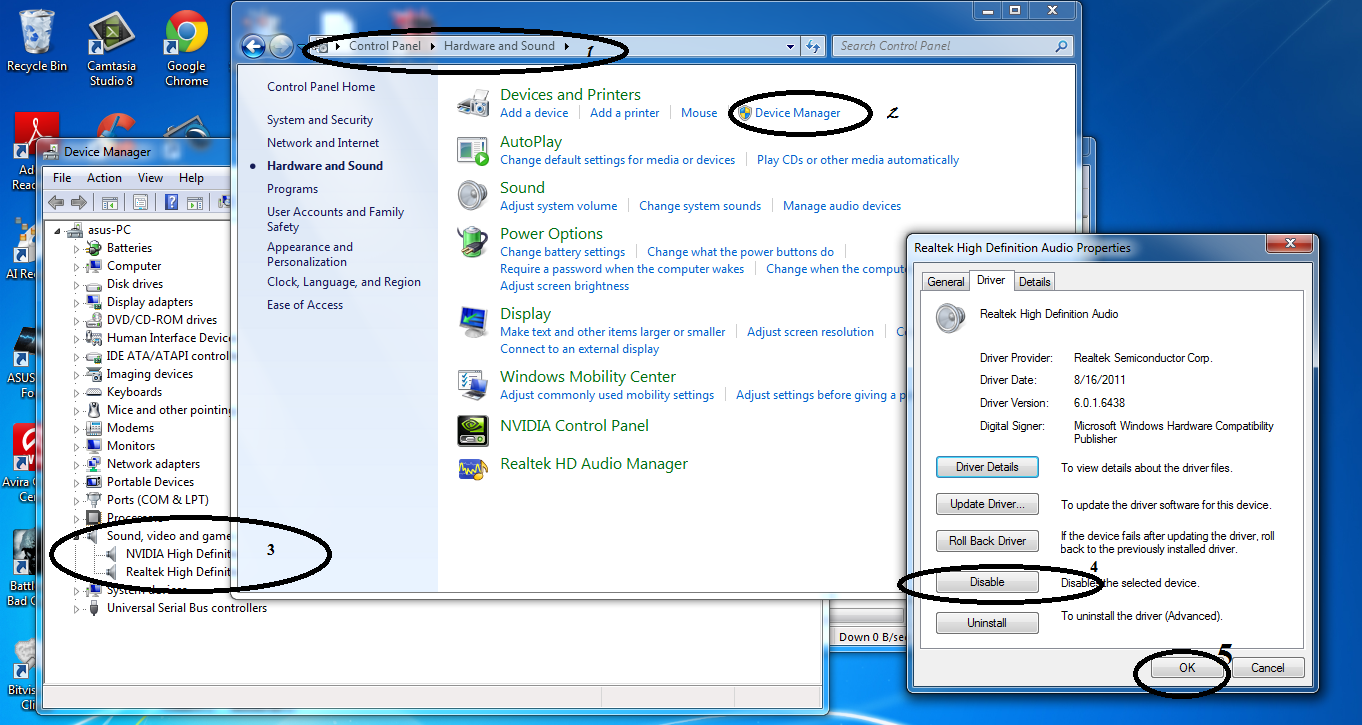Click Device Manager toolbar back arrow
This screenshot has height=725, width=1362.
pos(56,203)
